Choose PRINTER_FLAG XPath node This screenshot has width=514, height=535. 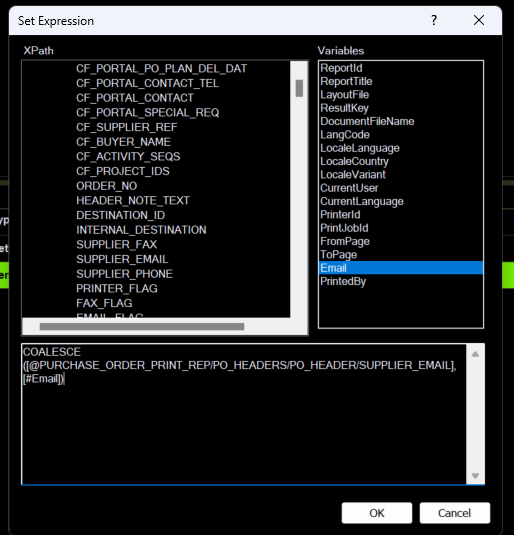tap(117, 289)
